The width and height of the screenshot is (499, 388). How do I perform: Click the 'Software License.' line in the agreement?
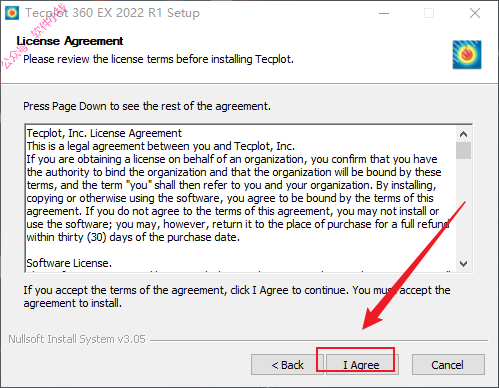[69, 263]
